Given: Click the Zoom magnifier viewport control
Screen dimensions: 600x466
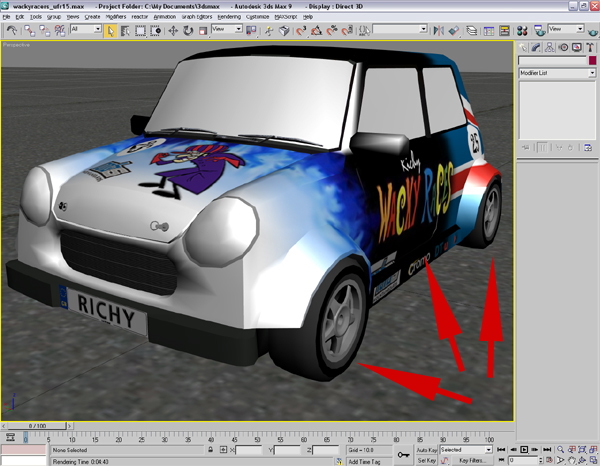Looking at the screenshot, I should pos(561,450).
